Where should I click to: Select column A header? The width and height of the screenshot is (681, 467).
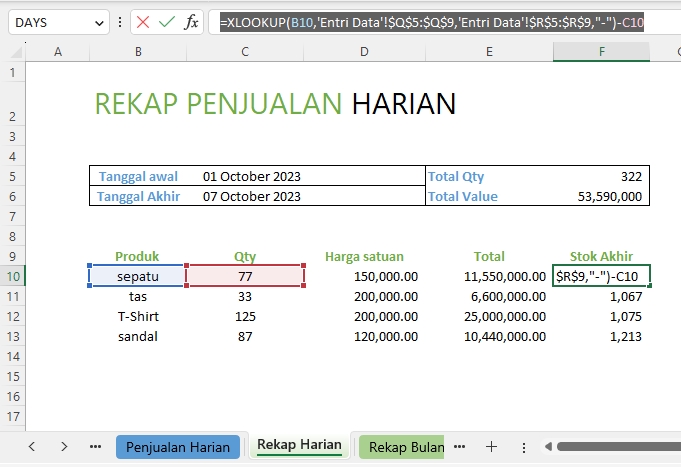(58, 52)
